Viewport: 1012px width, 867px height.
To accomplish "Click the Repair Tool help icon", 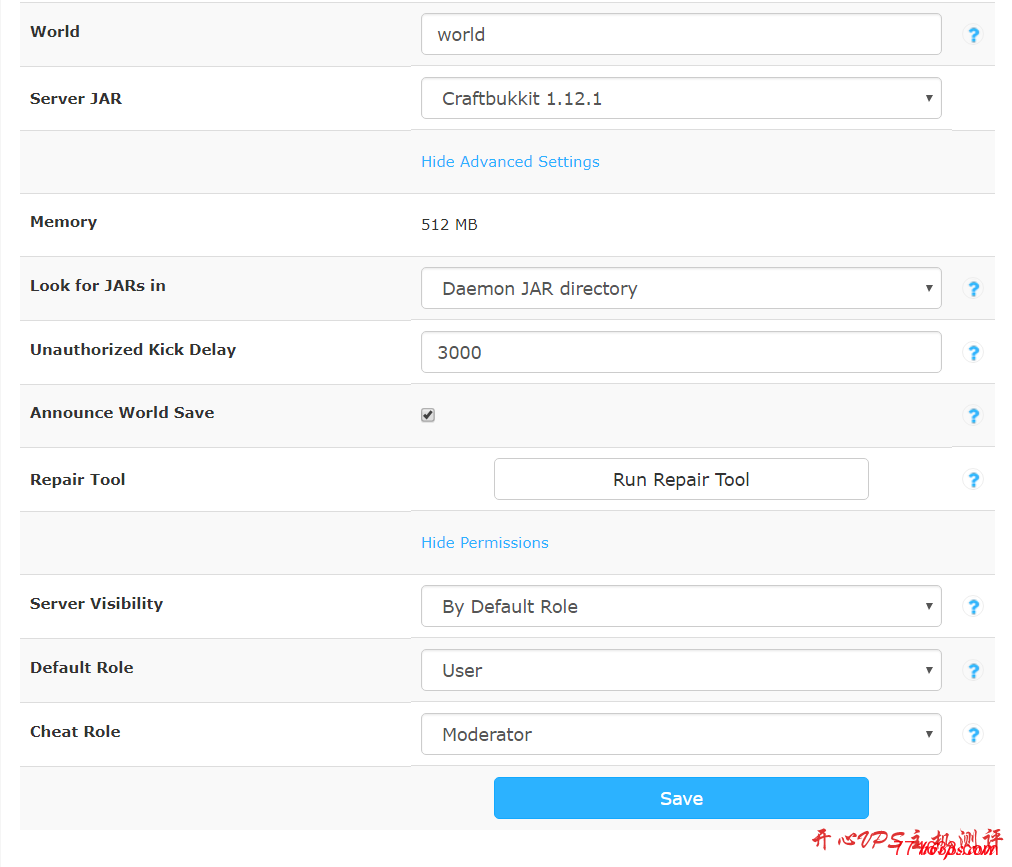I will (972, 480).
